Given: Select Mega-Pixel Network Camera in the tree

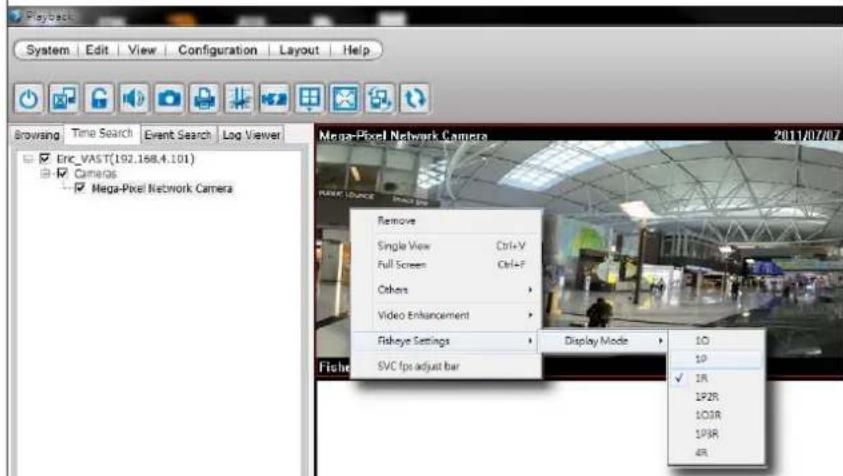Looking at the screenshot, I should [162, 188].
